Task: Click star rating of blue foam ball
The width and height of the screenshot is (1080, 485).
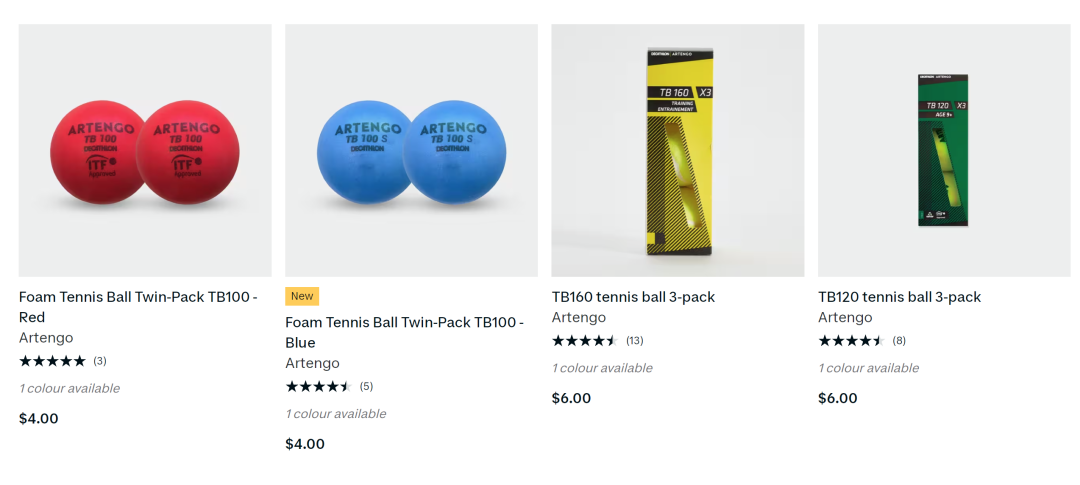Action: click(319, 386)
